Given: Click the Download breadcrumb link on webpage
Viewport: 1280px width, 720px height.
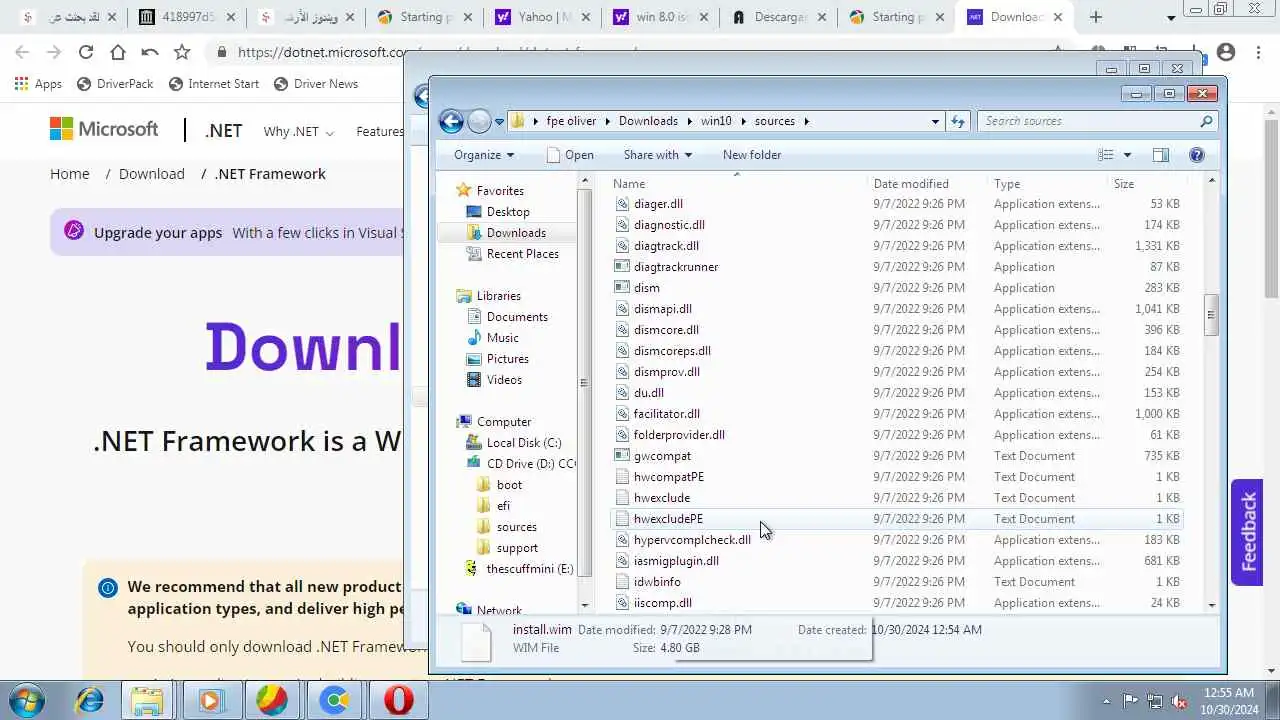Looking at the screenshot, I should 152,174.
